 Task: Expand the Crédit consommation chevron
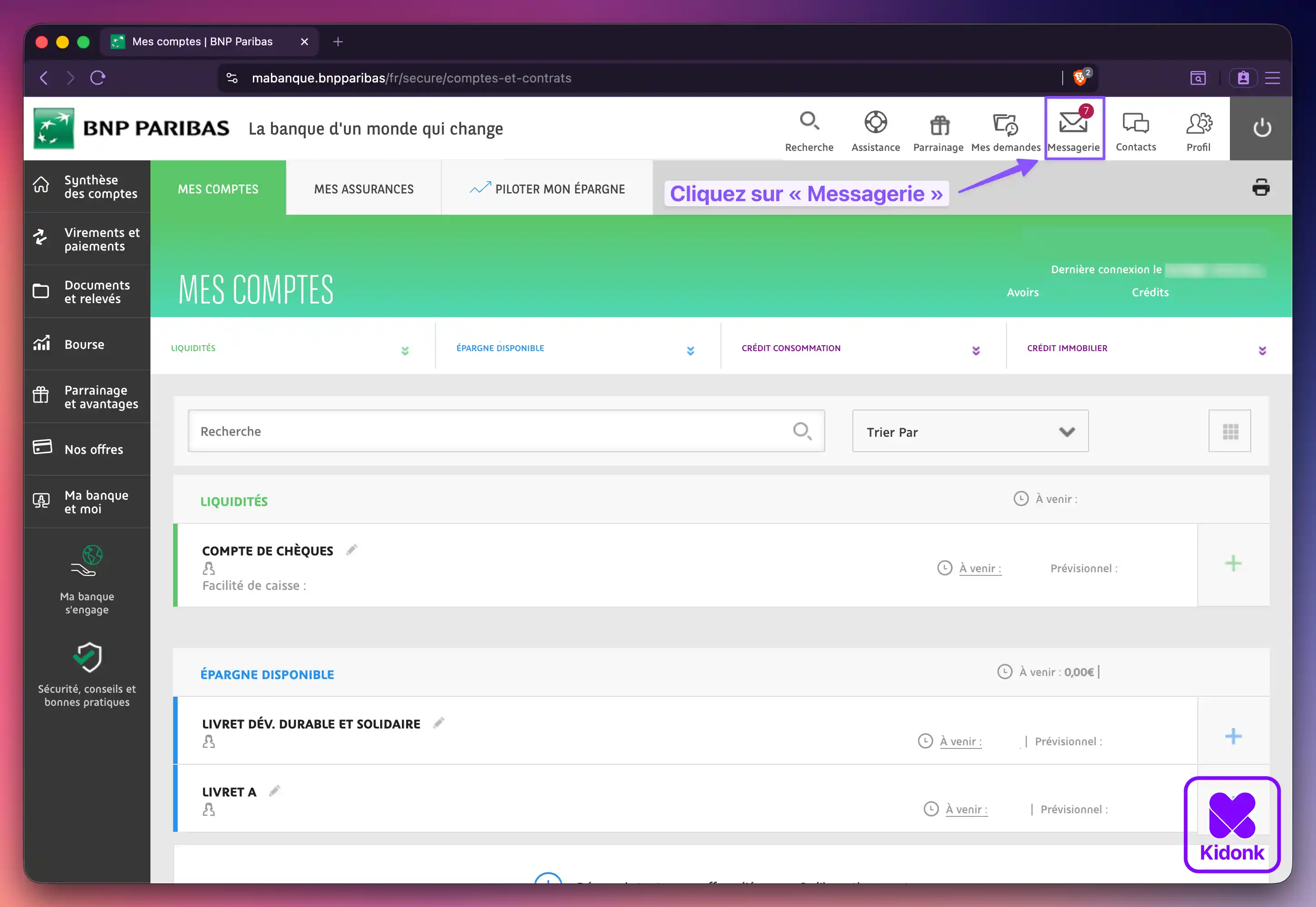pos(976,351)
